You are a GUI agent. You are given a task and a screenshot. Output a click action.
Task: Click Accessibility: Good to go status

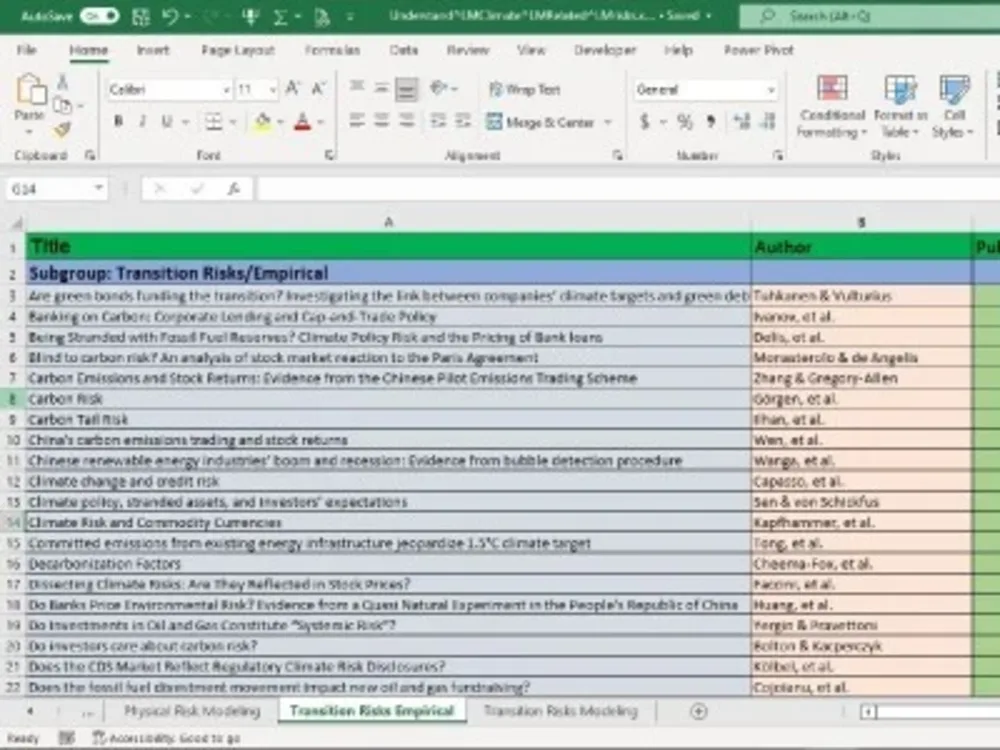pyautogui.click(x=167, y=739)
